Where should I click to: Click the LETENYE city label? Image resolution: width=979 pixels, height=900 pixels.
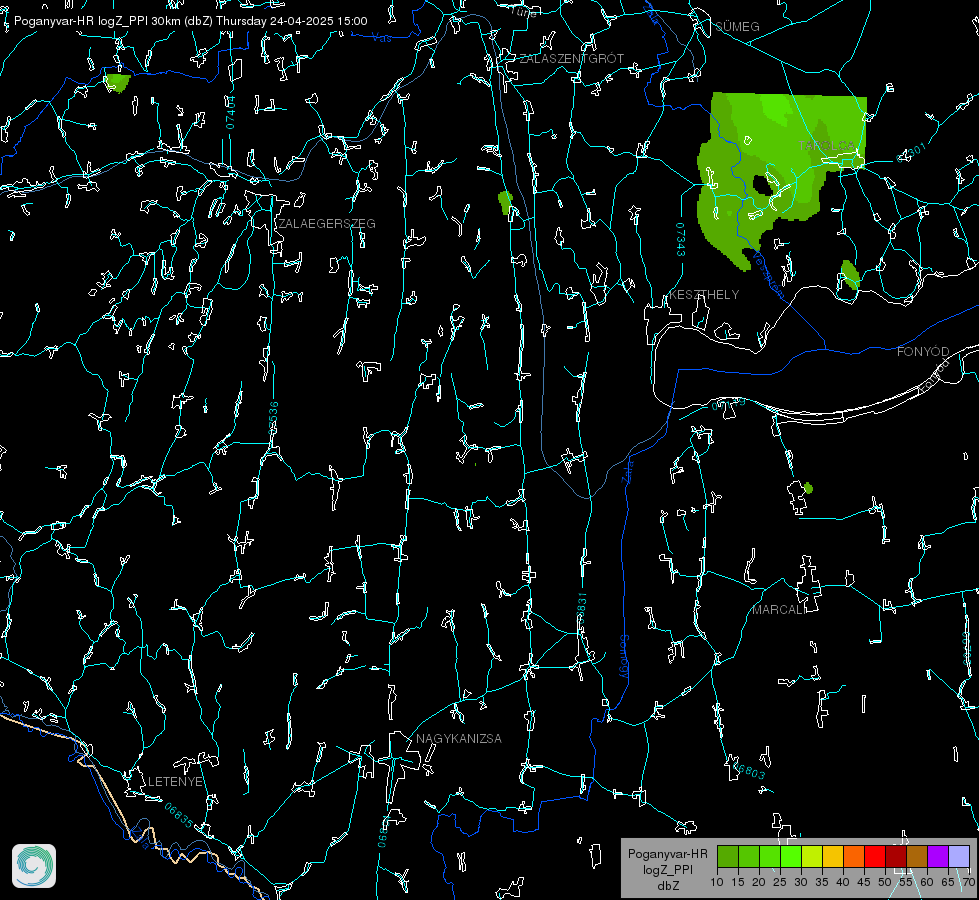[175, 782]
